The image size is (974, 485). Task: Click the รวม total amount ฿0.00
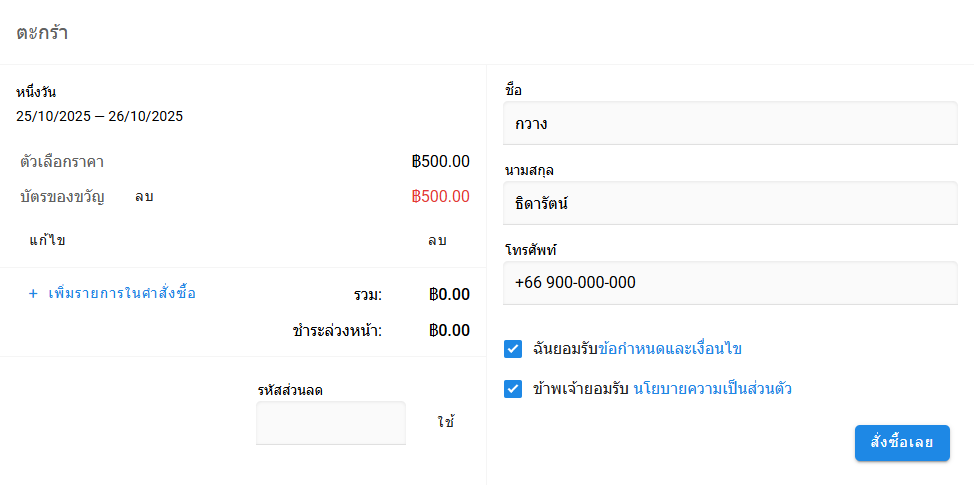(449, 295)
